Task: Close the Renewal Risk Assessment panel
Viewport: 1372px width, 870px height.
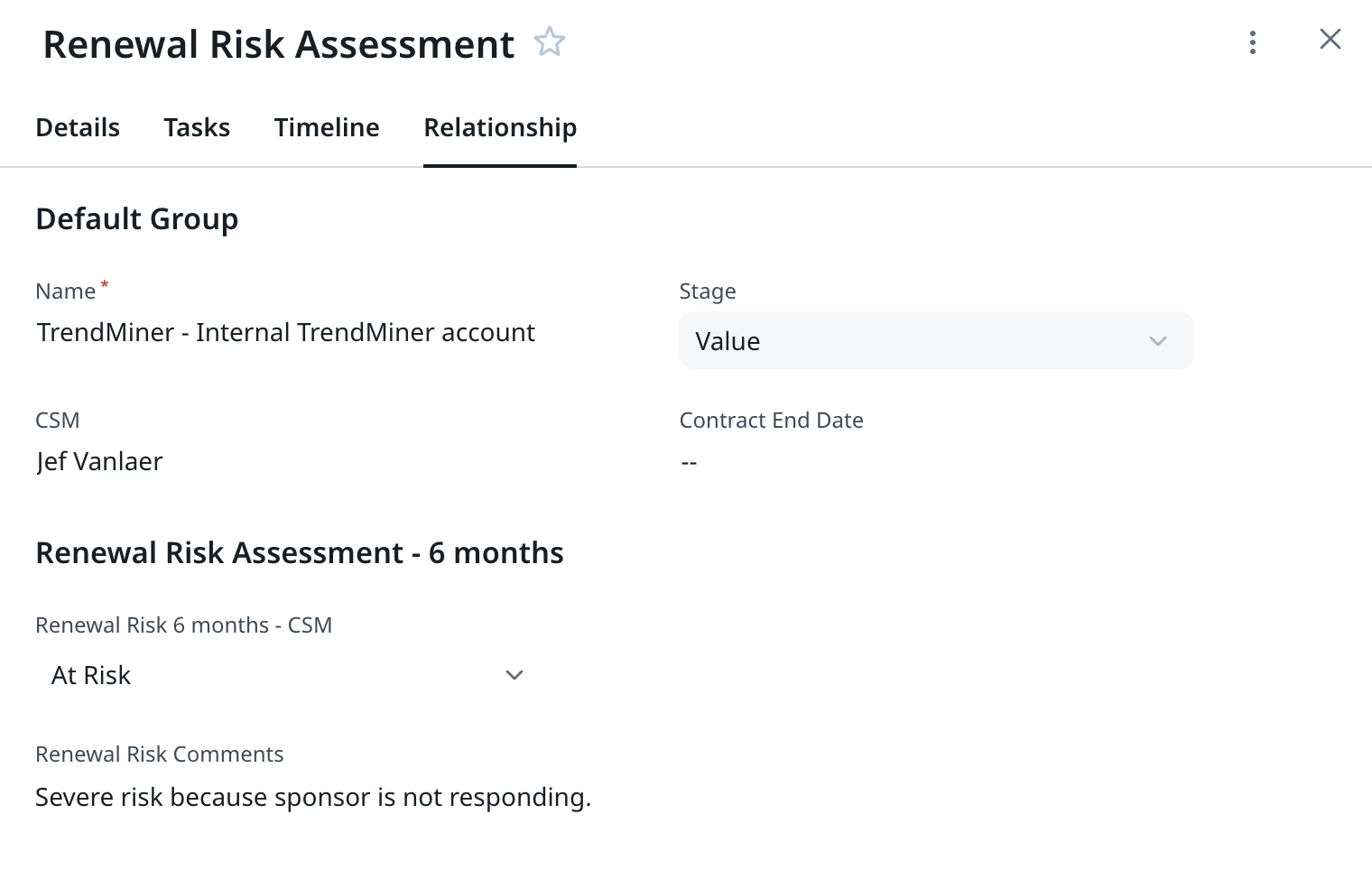Action: tap(1330, 39)
